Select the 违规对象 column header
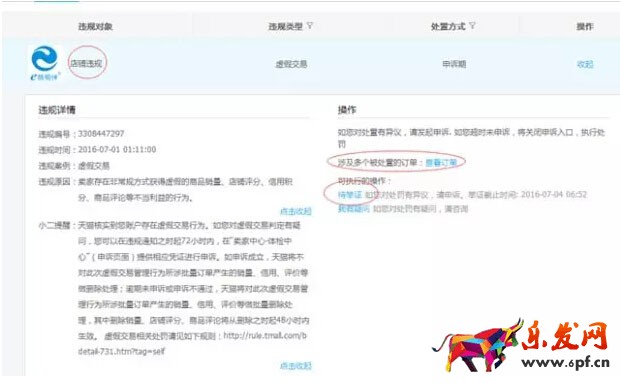The image size is (620, 383). click(95, 26)
